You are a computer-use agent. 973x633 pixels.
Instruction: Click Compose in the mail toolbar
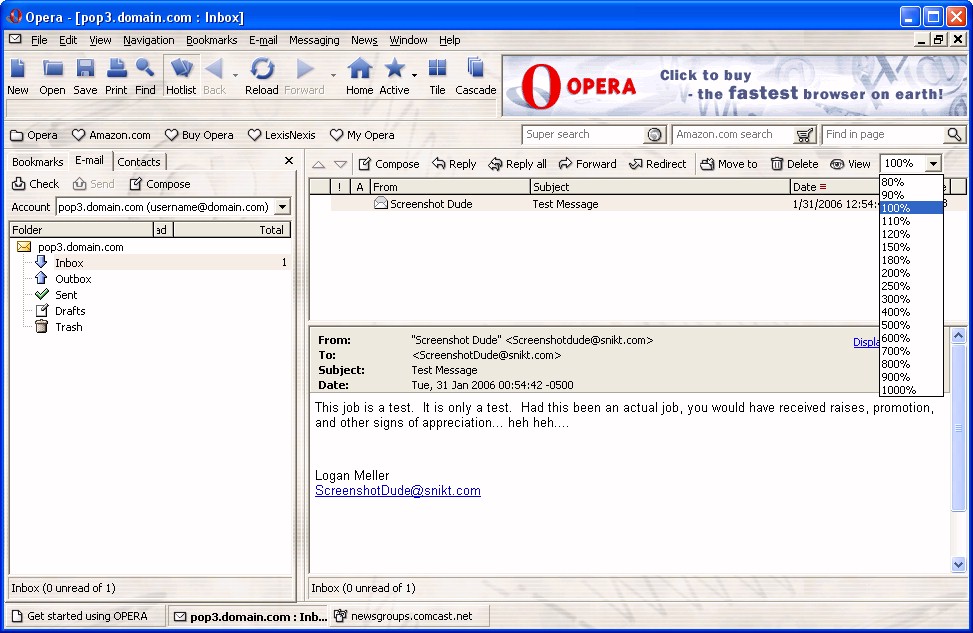point(389,164)
